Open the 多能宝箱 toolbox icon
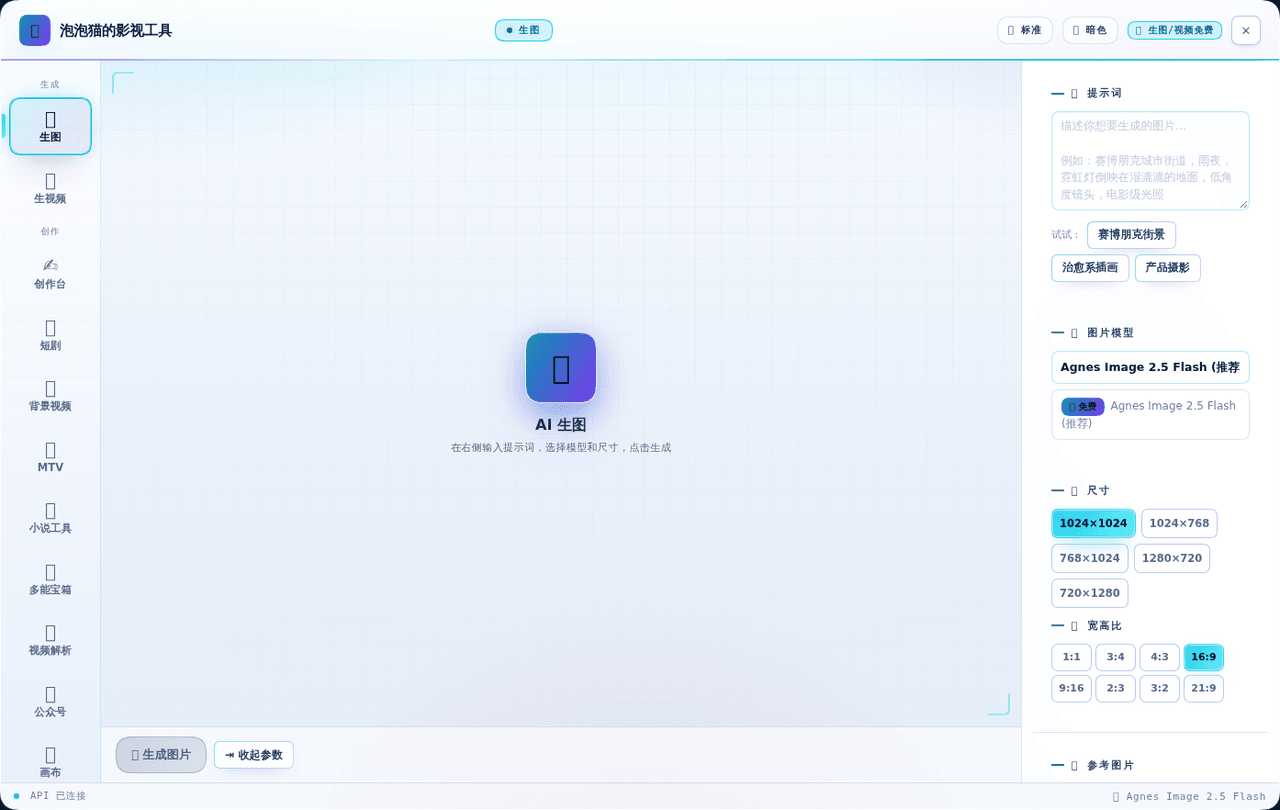This screenshot has width=1280, height=810. [x=50, y=579]
